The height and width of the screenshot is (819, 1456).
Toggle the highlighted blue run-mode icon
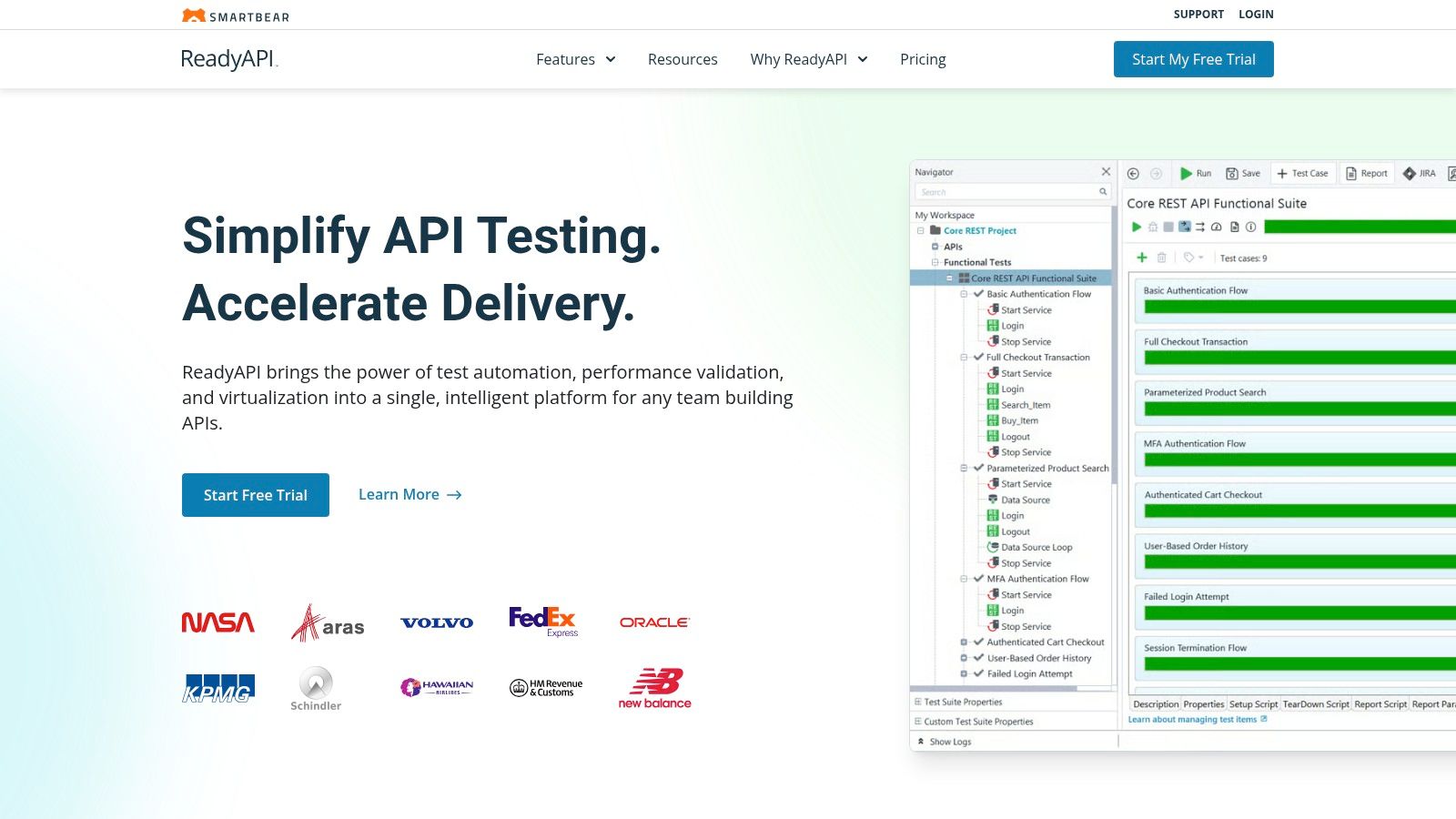pos(1185,227)
